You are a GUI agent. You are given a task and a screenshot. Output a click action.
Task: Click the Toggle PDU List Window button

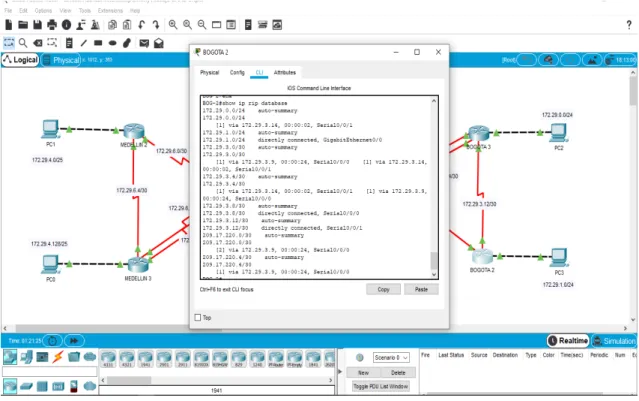click(x=381, y=386)
